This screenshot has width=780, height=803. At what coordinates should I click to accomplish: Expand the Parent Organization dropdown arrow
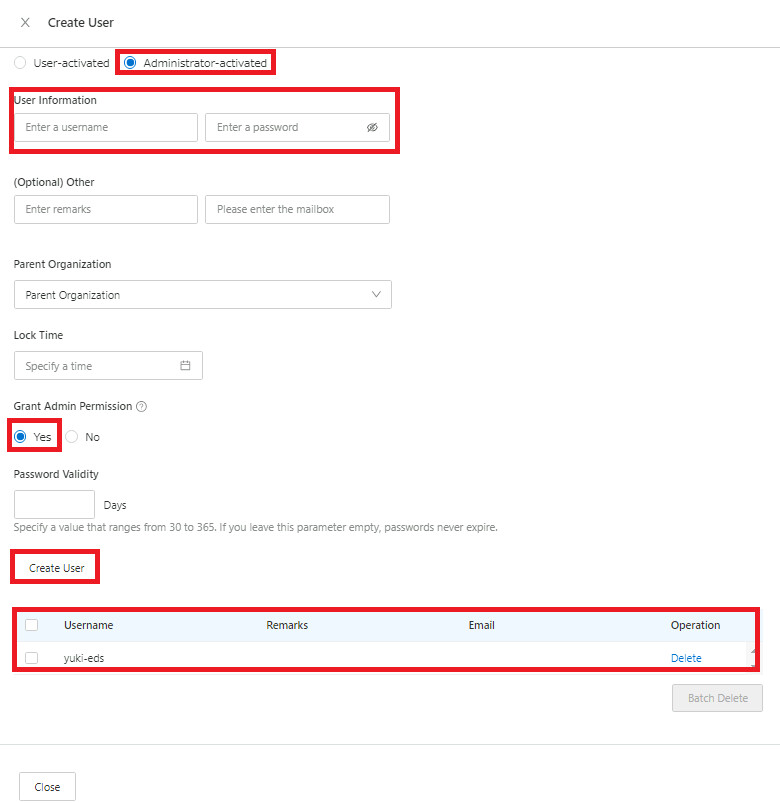click(x=376, y=295)
